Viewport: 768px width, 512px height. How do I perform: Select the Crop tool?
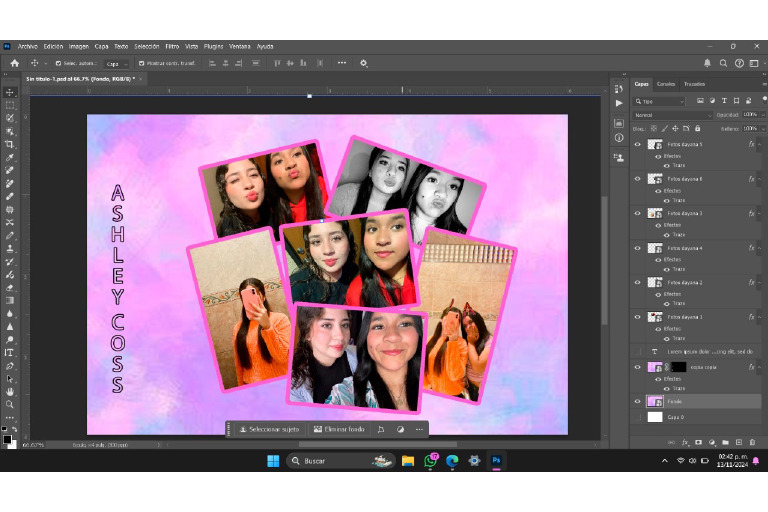[9, 144]
